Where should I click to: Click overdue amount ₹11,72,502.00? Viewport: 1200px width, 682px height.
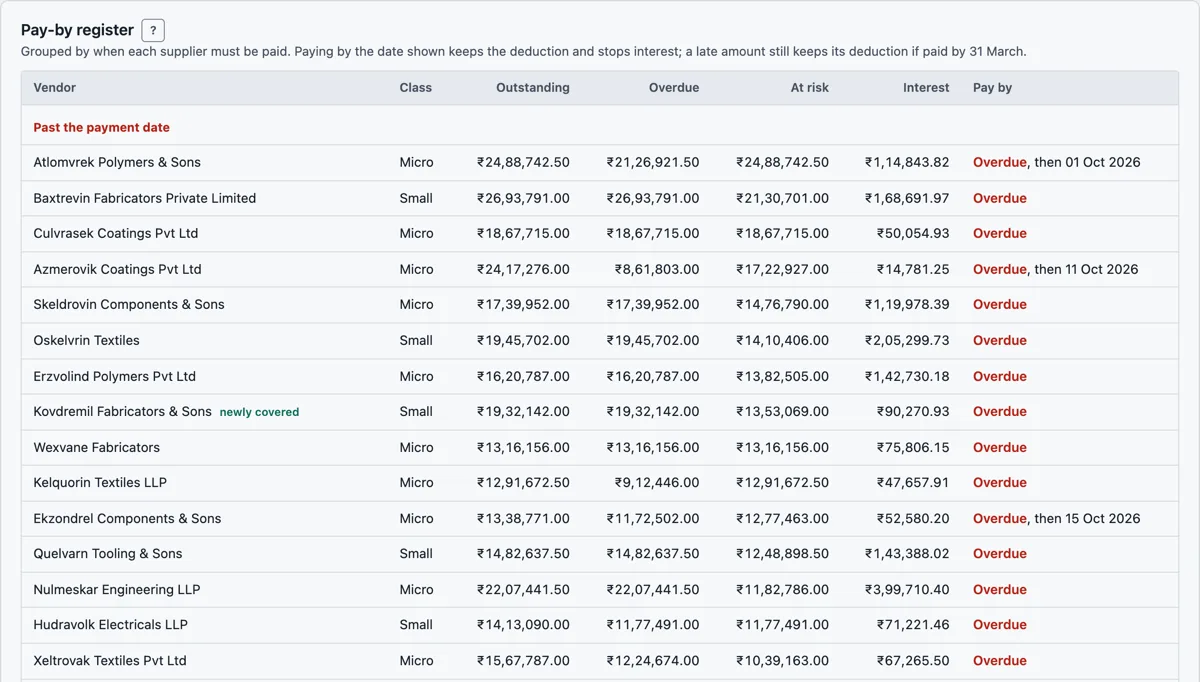point(653,518)
